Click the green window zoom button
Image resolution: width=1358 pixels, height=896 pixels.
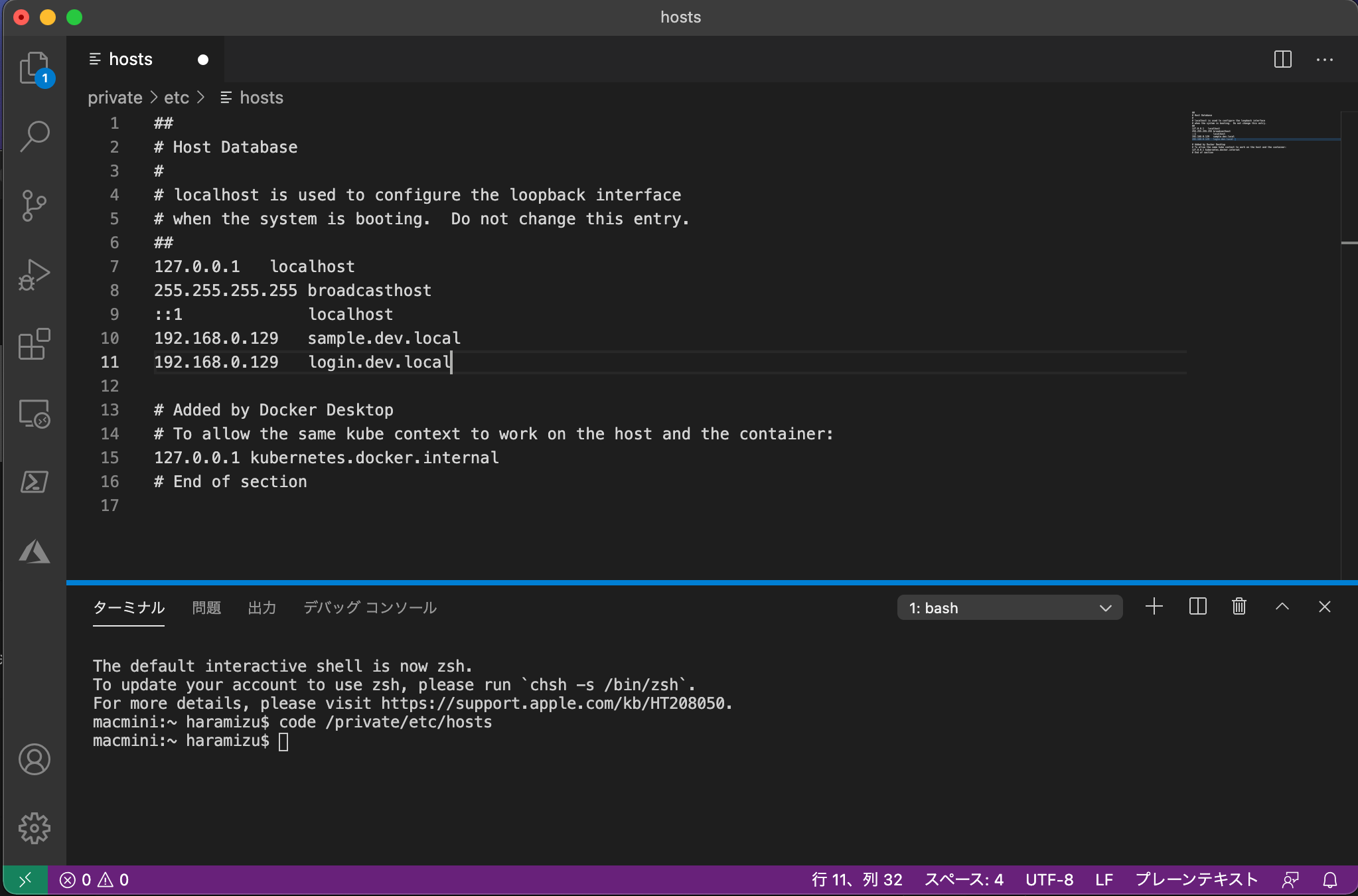pos(74,17)
